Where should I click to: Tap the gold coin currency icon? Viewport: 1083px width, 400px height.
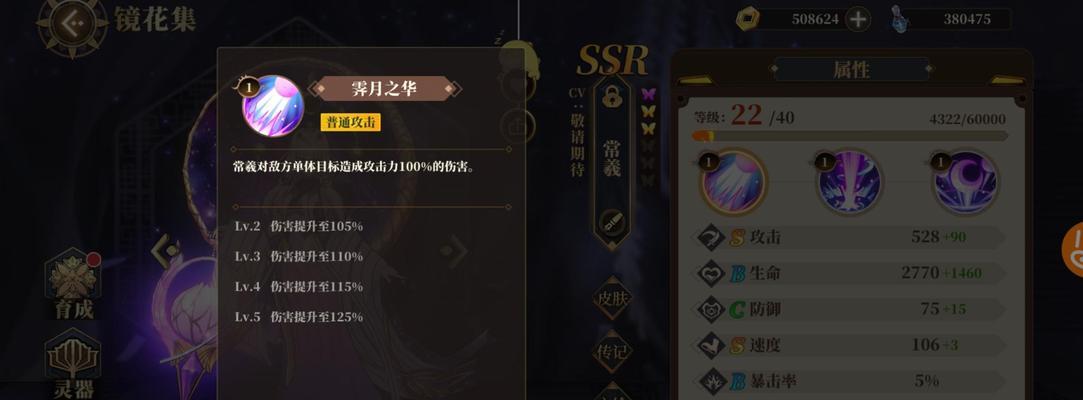coord(747,19)
